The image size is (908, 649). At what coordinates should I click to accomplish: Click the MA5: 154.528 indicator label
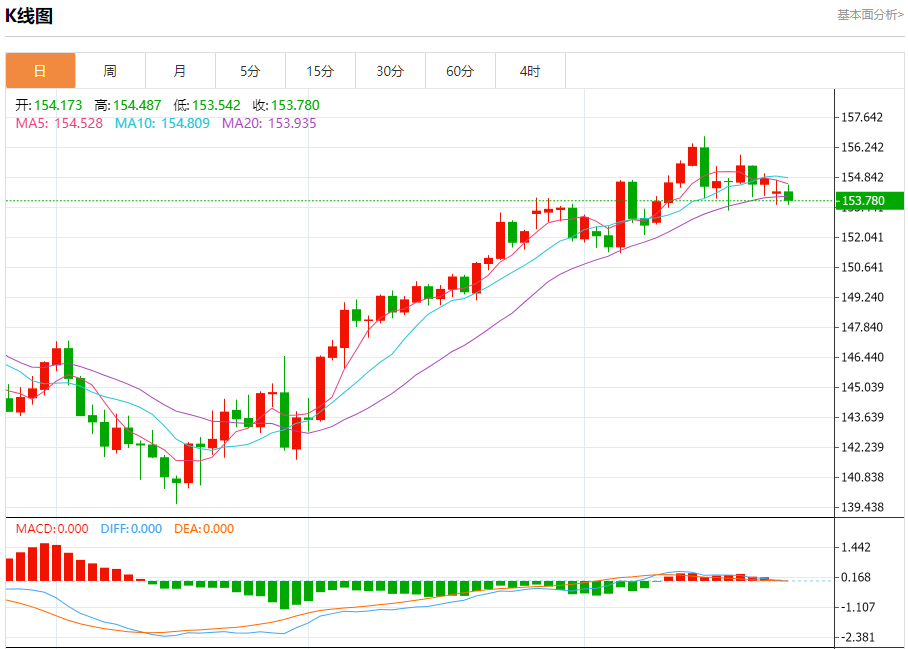[x=59, y=123]
